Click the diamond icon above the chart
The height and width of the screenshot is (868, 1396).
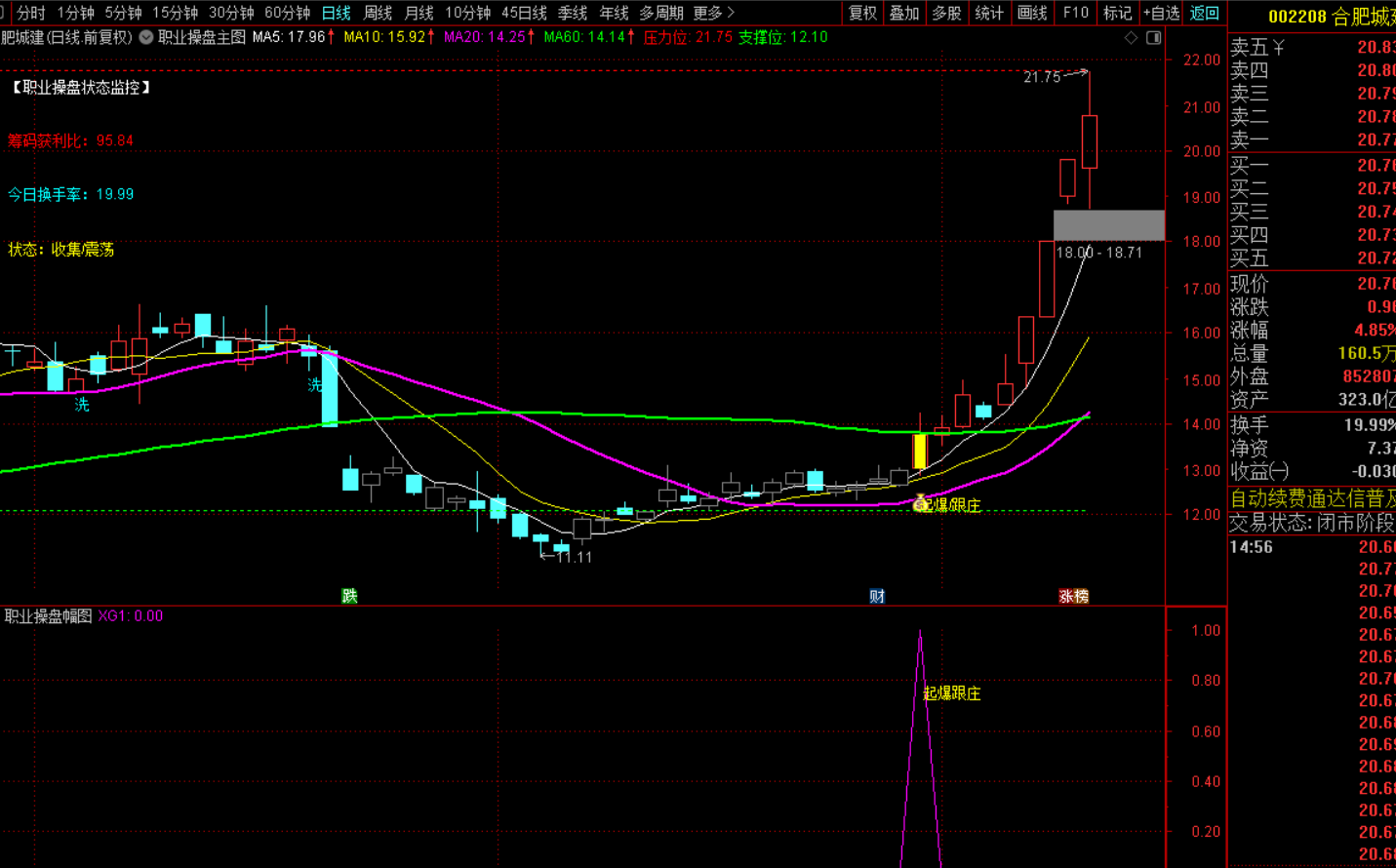(x=1132, y=37)
